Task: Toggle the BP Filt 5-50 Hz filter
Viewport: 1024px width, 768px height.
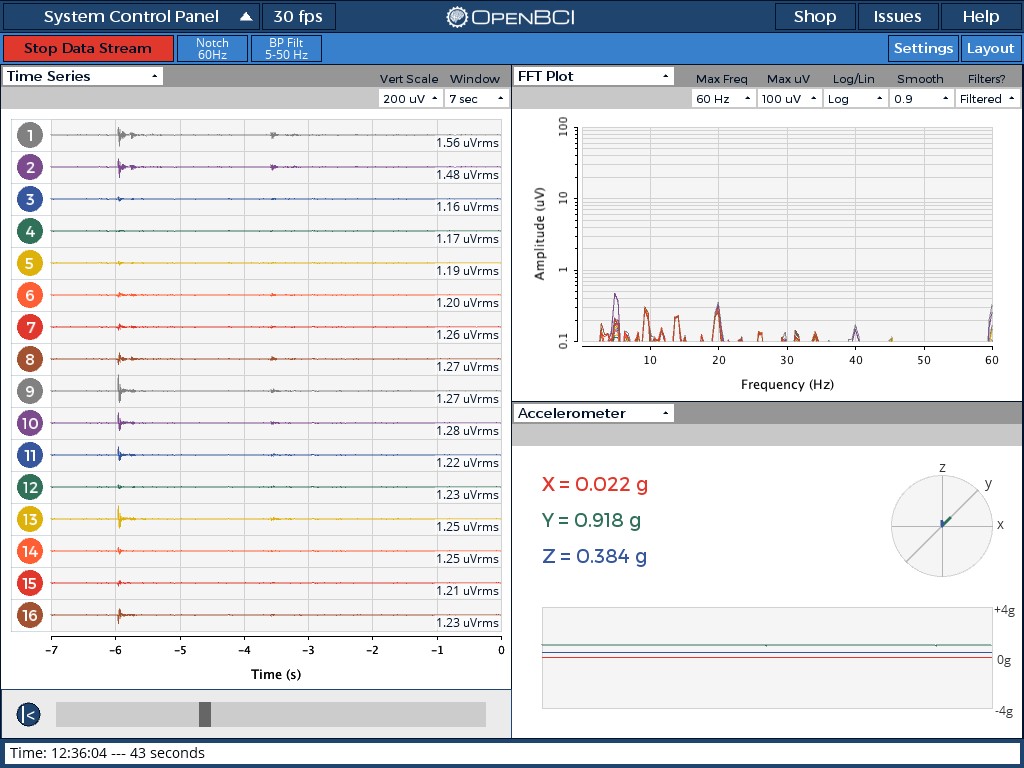Action: pyautogui.click(x=286, y=47)
